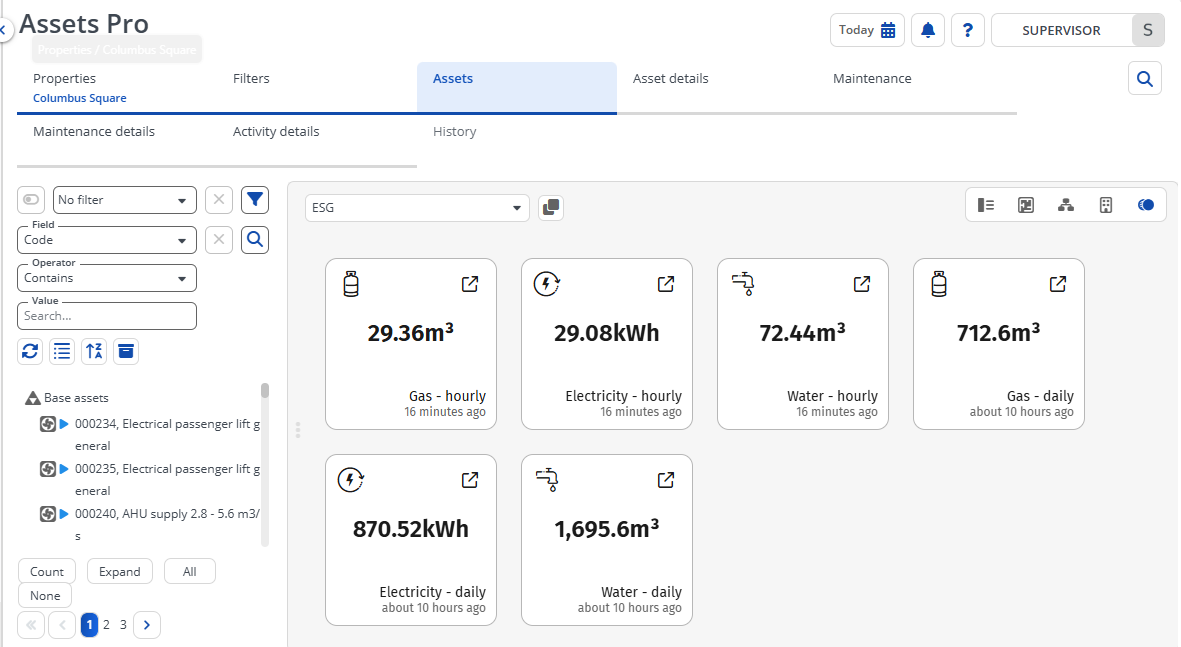Click the checklist selection icon
This screenshot has height=647, width=1181.
62,350
